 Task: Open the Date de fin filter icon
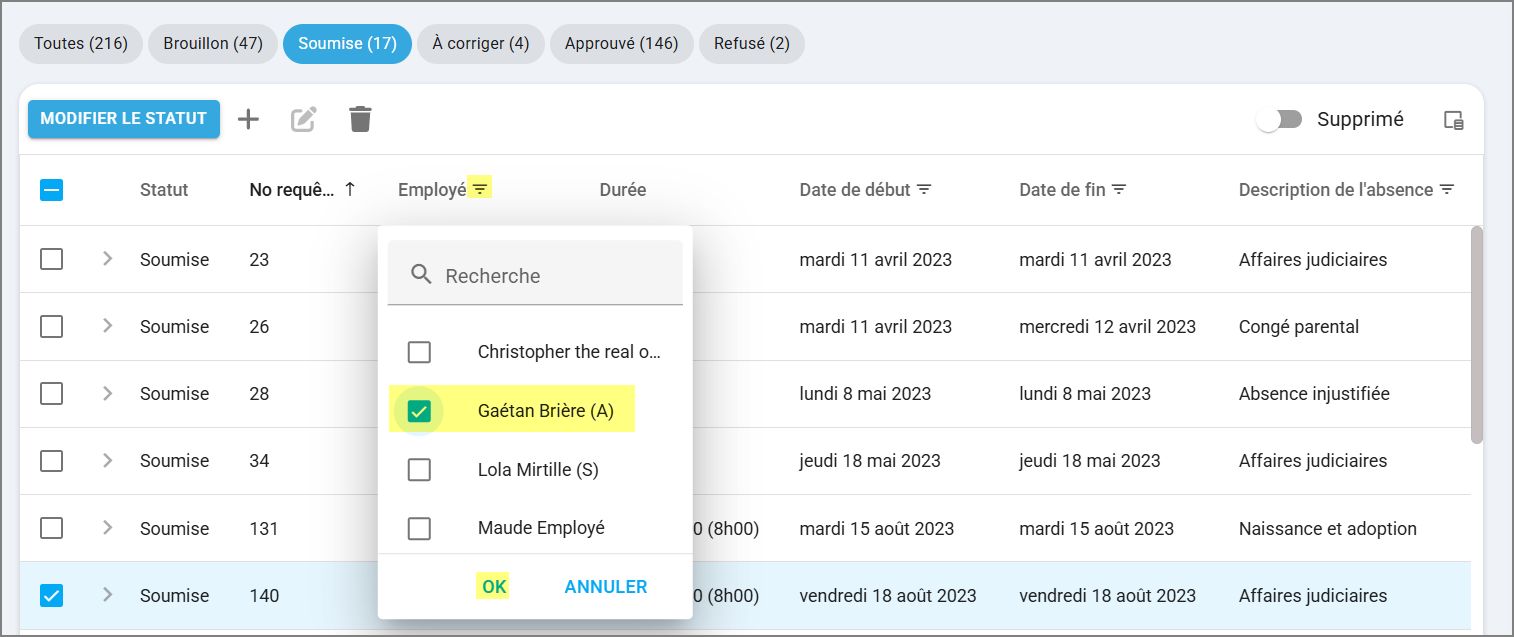(1119, 189)
